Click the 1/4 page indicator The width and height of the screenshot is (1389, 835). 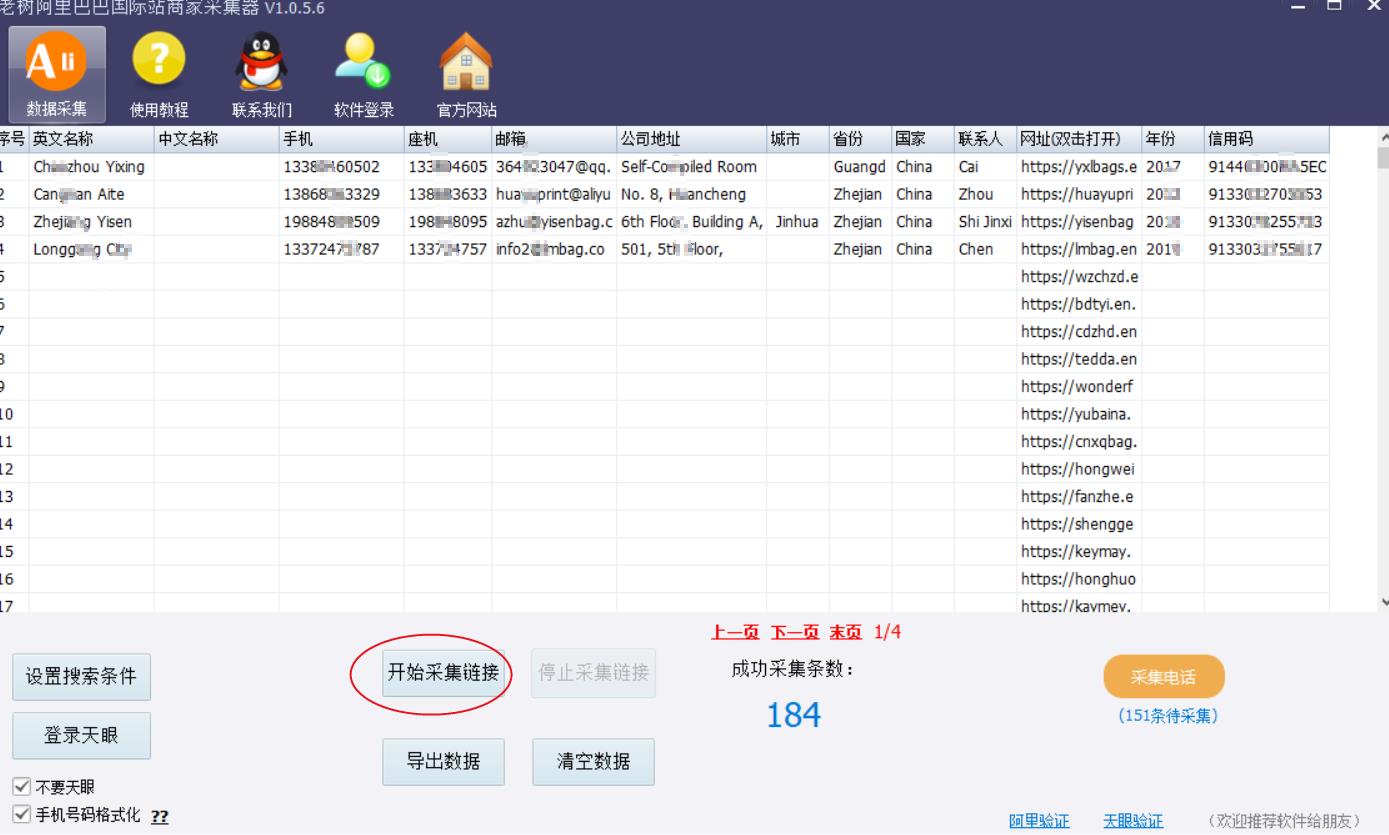click(888, 632)
